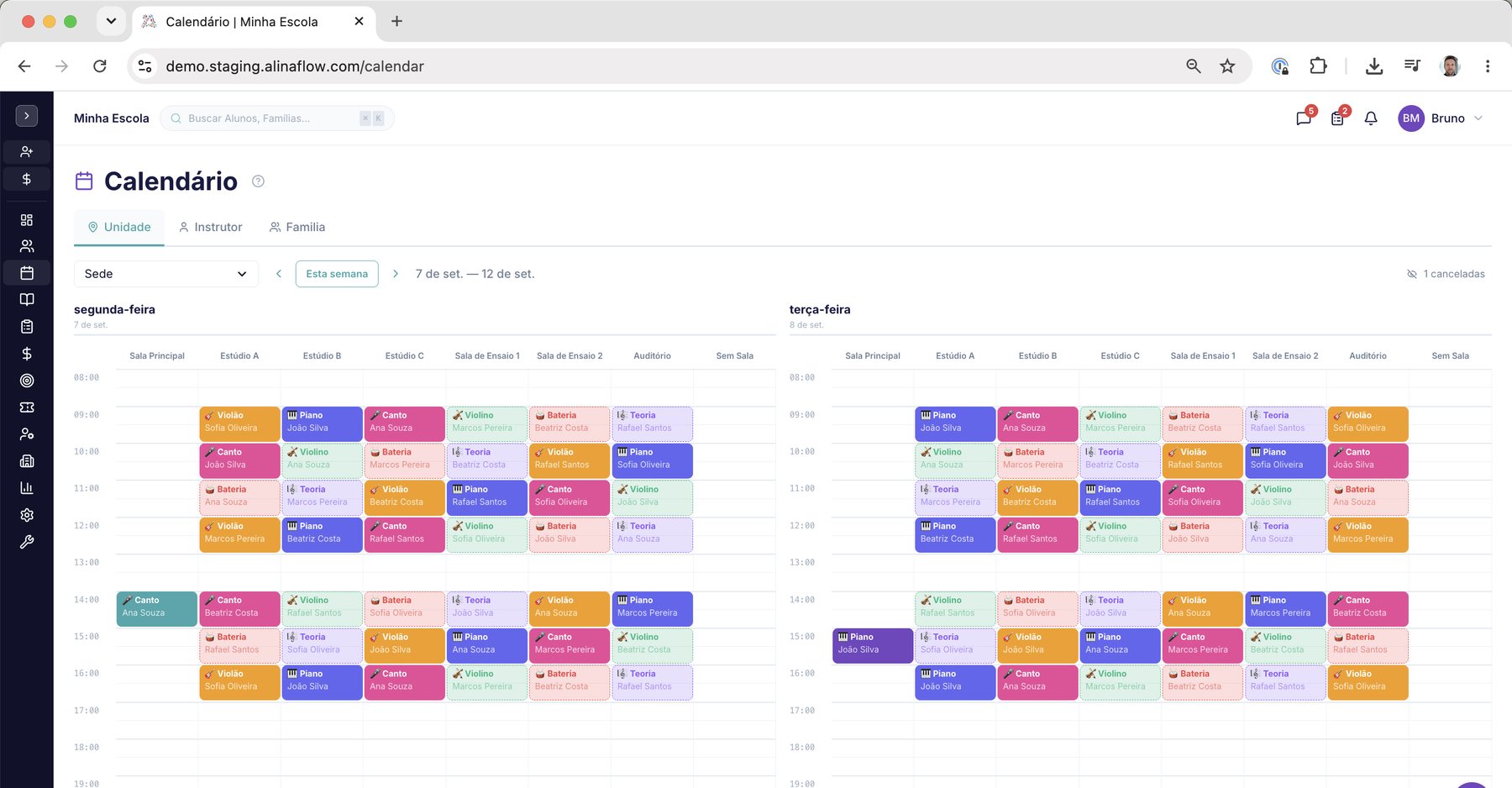1512x788 pixels.
Task: Click the segunda-feira day heading
Action: click(x=114, y=309)
